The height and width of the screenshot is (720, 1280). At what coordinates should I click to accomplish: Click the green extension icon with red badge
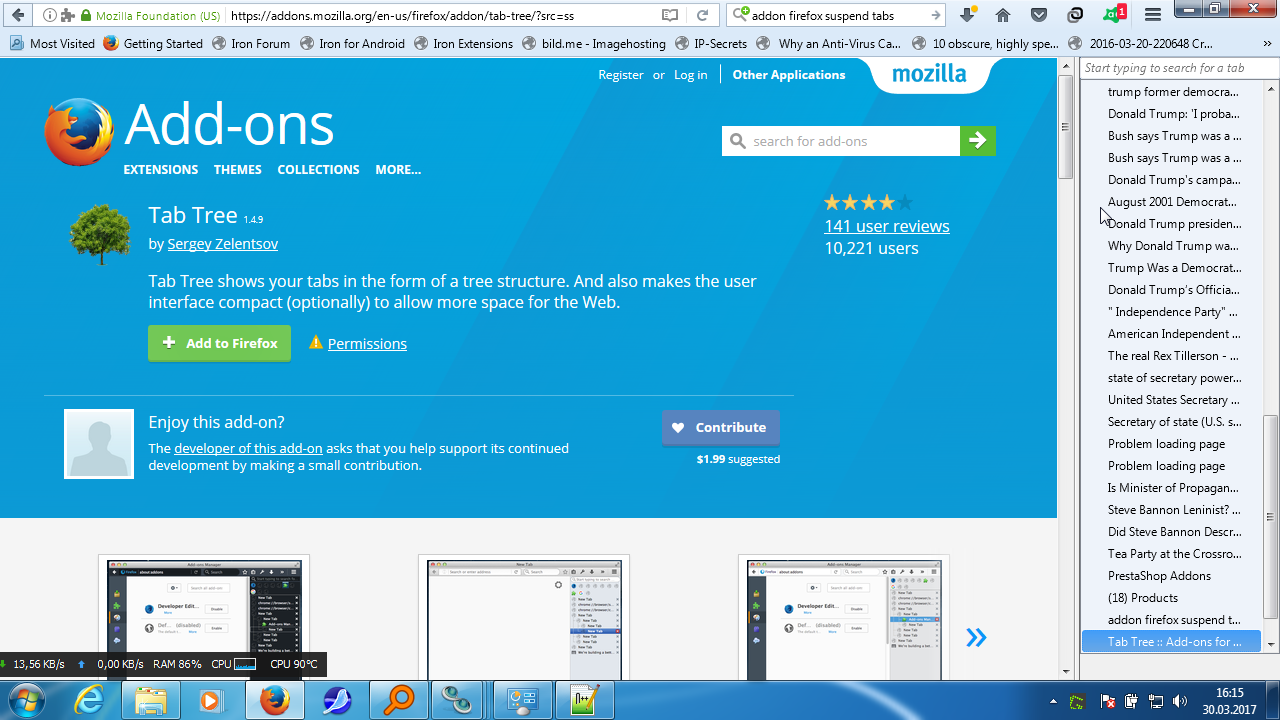[1114, 15]
